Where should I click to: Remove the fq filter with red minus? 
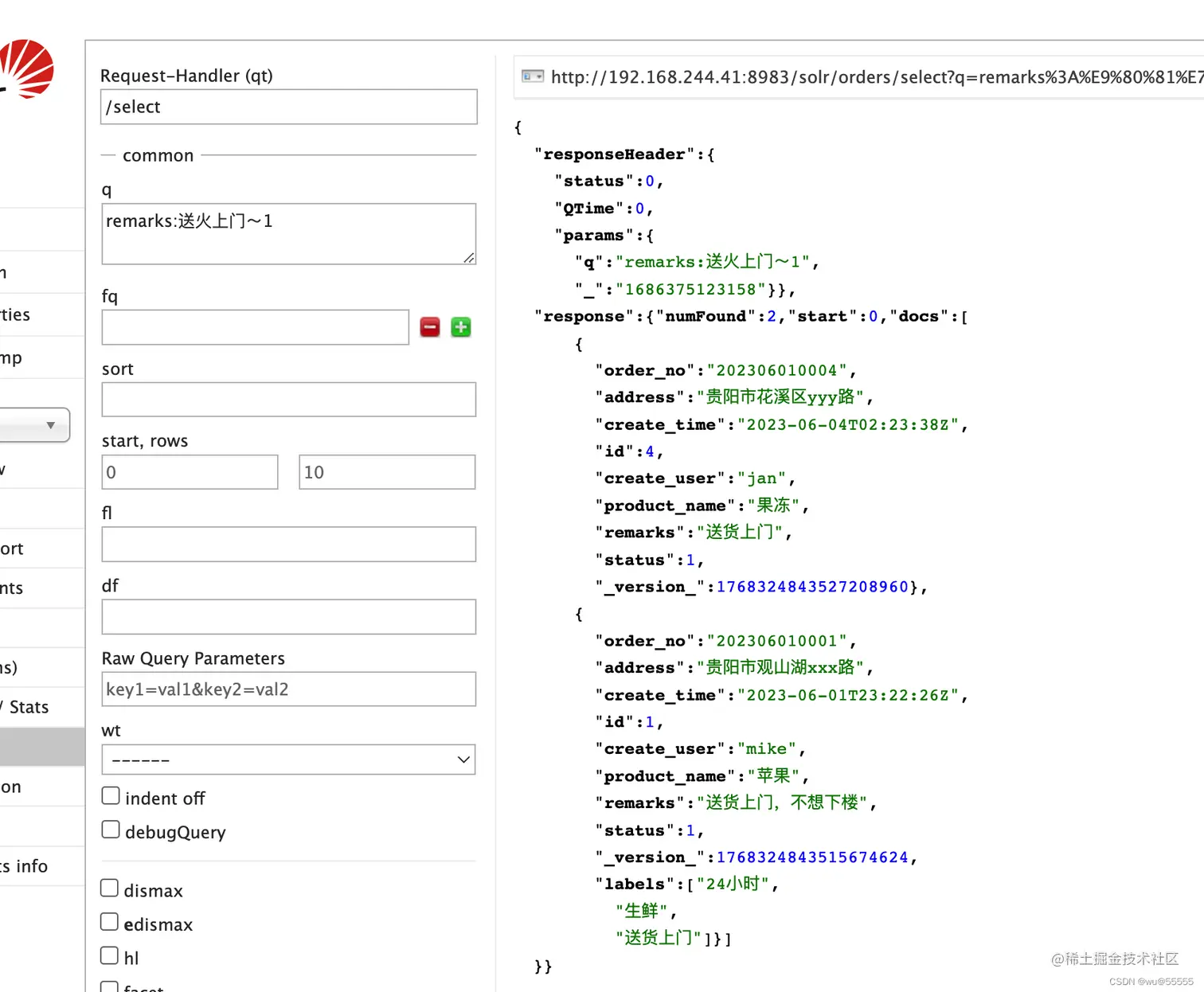coord(430,327)
